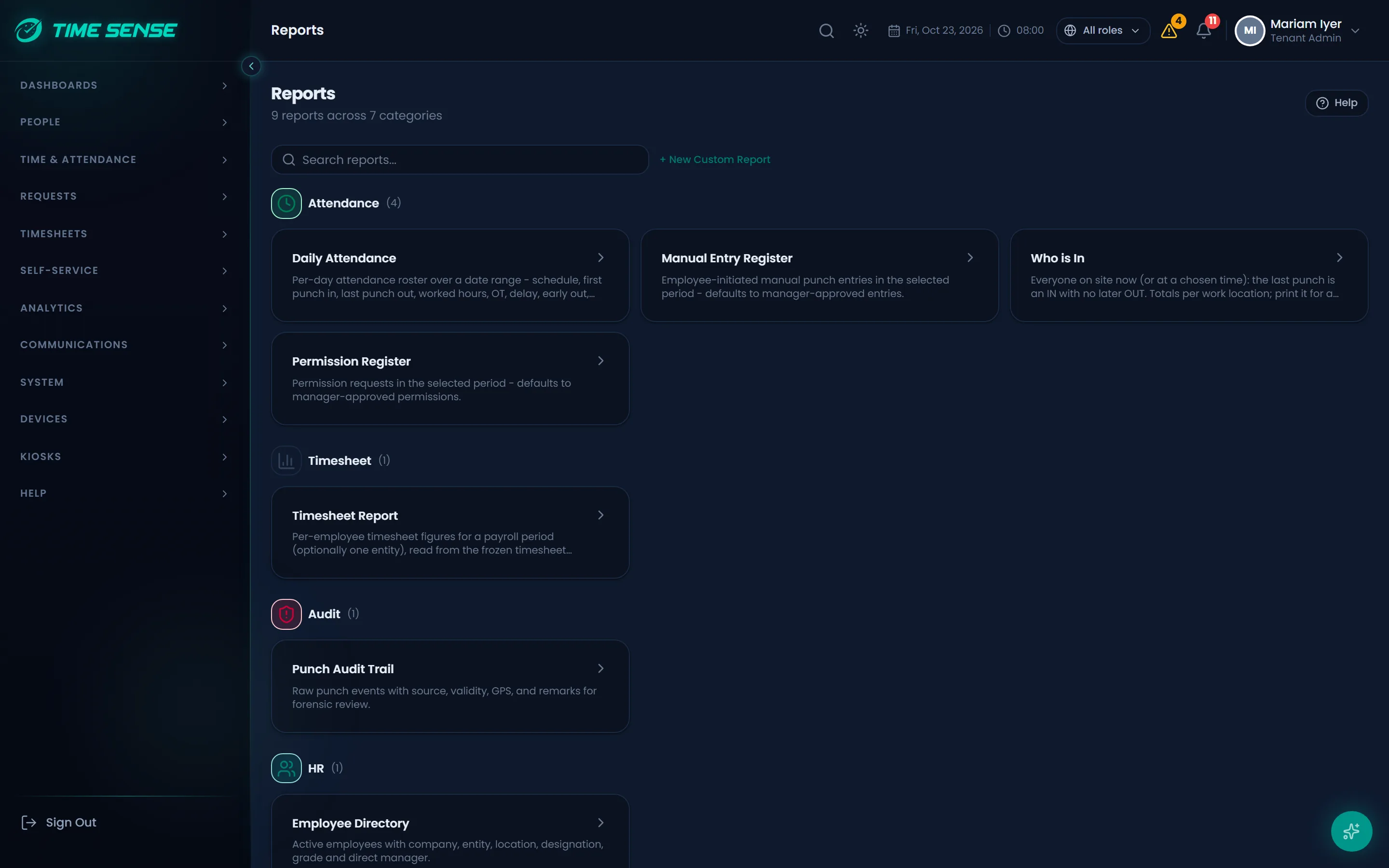The width and height of the screenshot is (1389, 868).
Task: Expand the Mariam Iyer account menu chevron
Action: point(1355,30)
